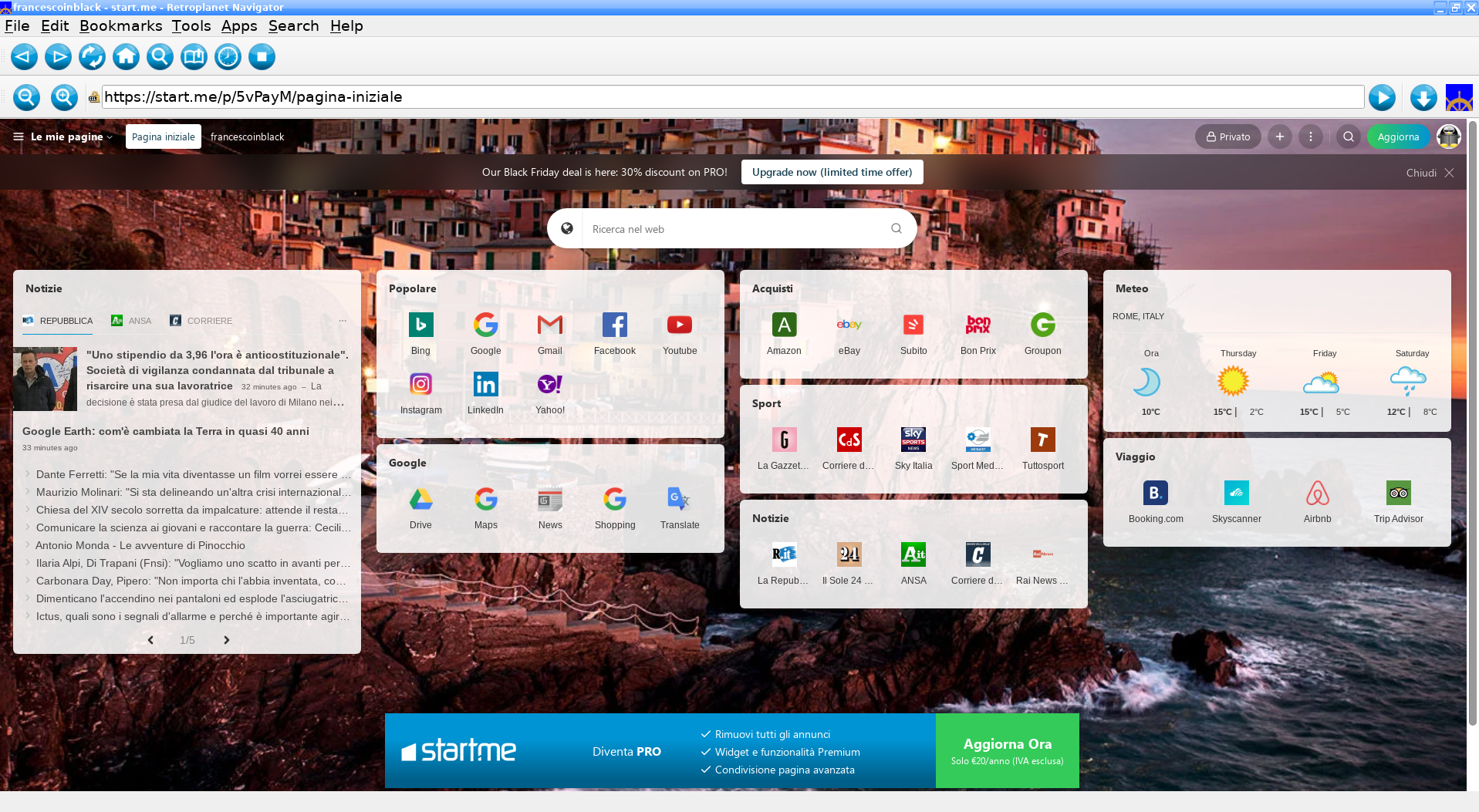Open the Bing bookmark icon
The image size is (1479, 812).
[420, 325]
